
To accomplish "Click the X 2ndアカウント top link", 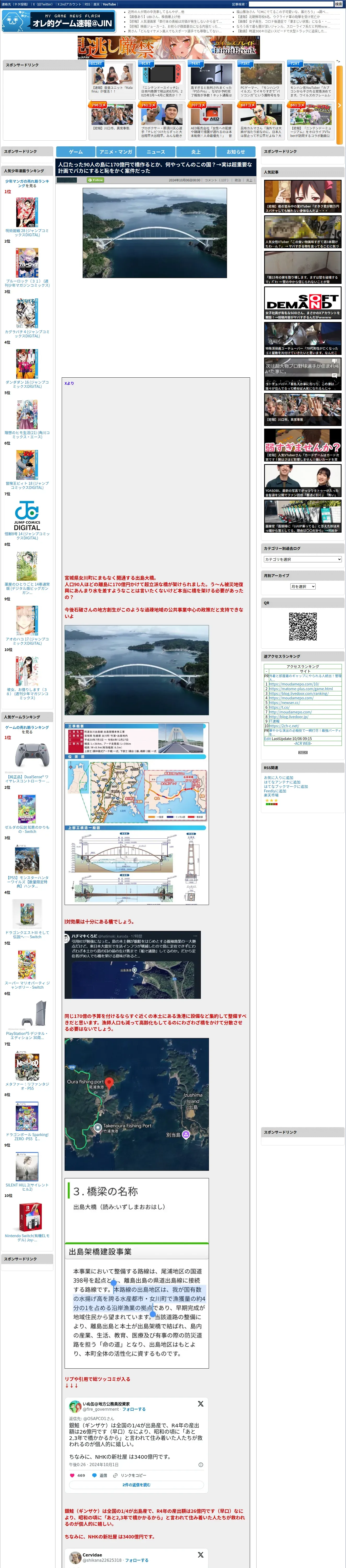I will 70,4.
